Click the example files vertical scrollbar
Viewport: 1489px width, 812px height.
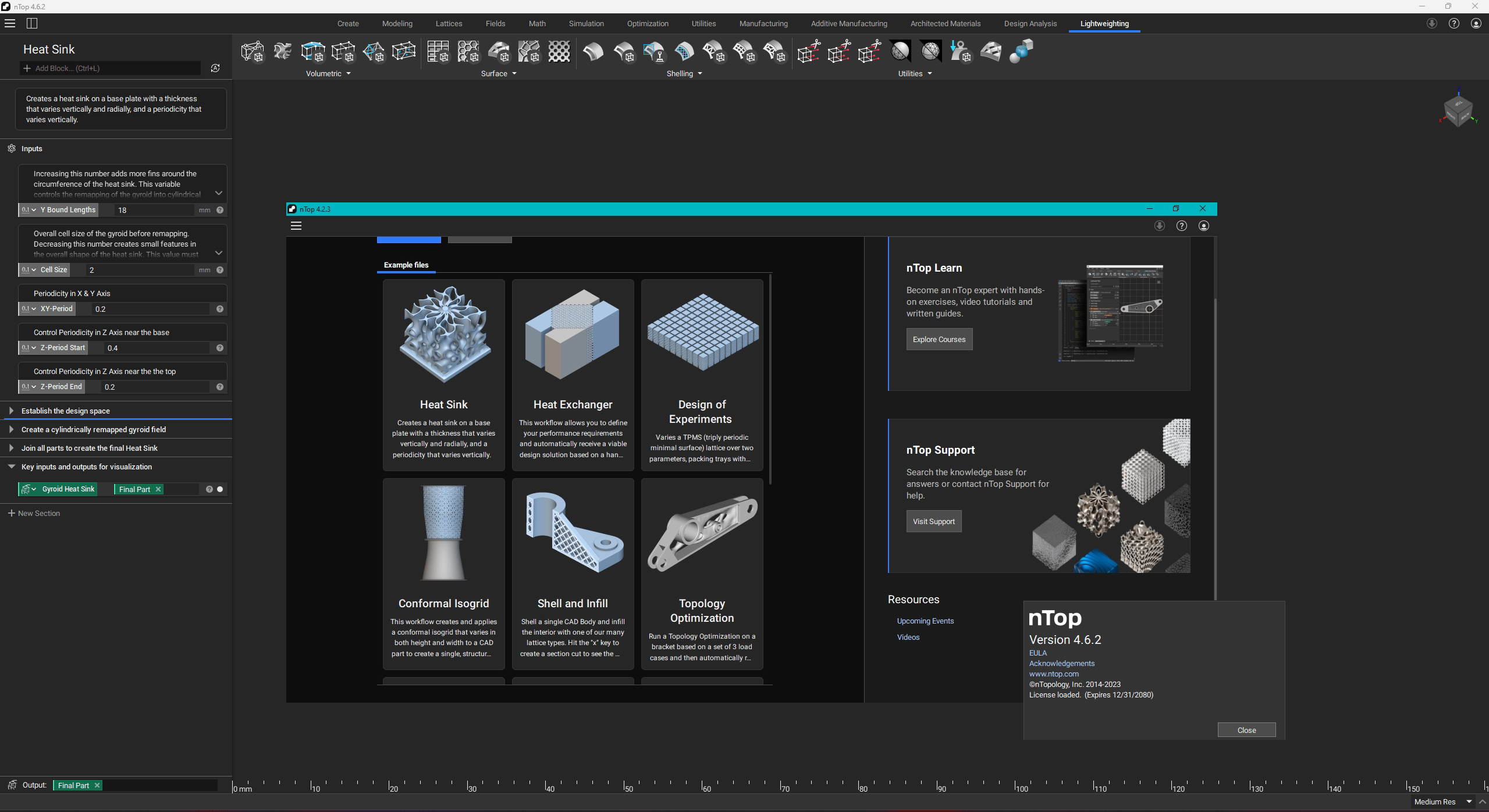click(x=770, y=378)
